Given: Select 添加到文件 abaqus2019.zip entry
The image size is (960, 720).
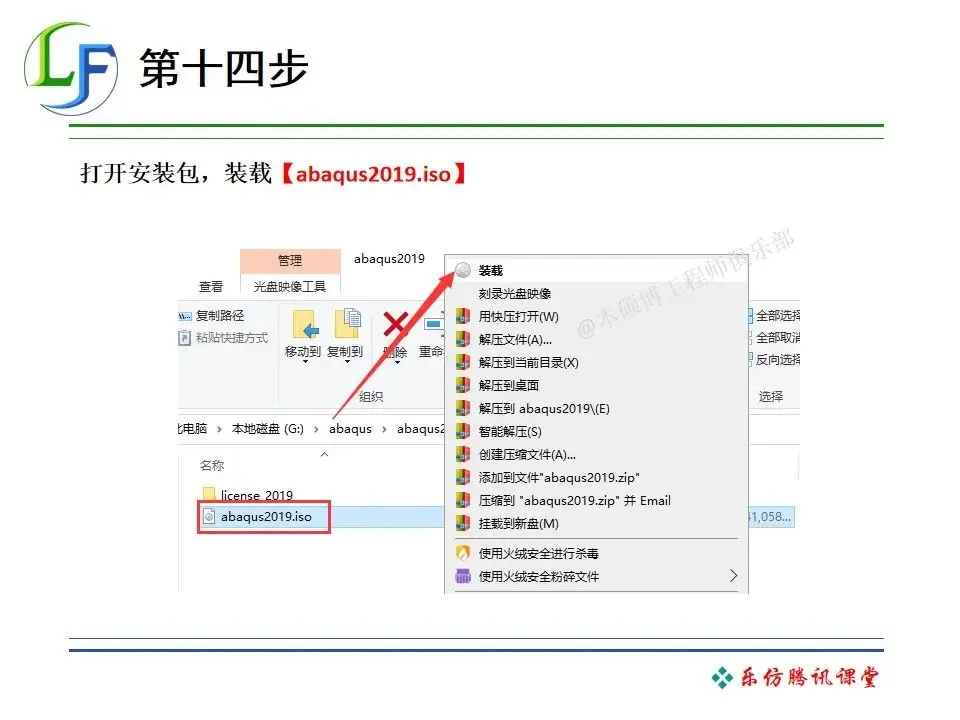Looking at the screenshot, I should 597,478.
